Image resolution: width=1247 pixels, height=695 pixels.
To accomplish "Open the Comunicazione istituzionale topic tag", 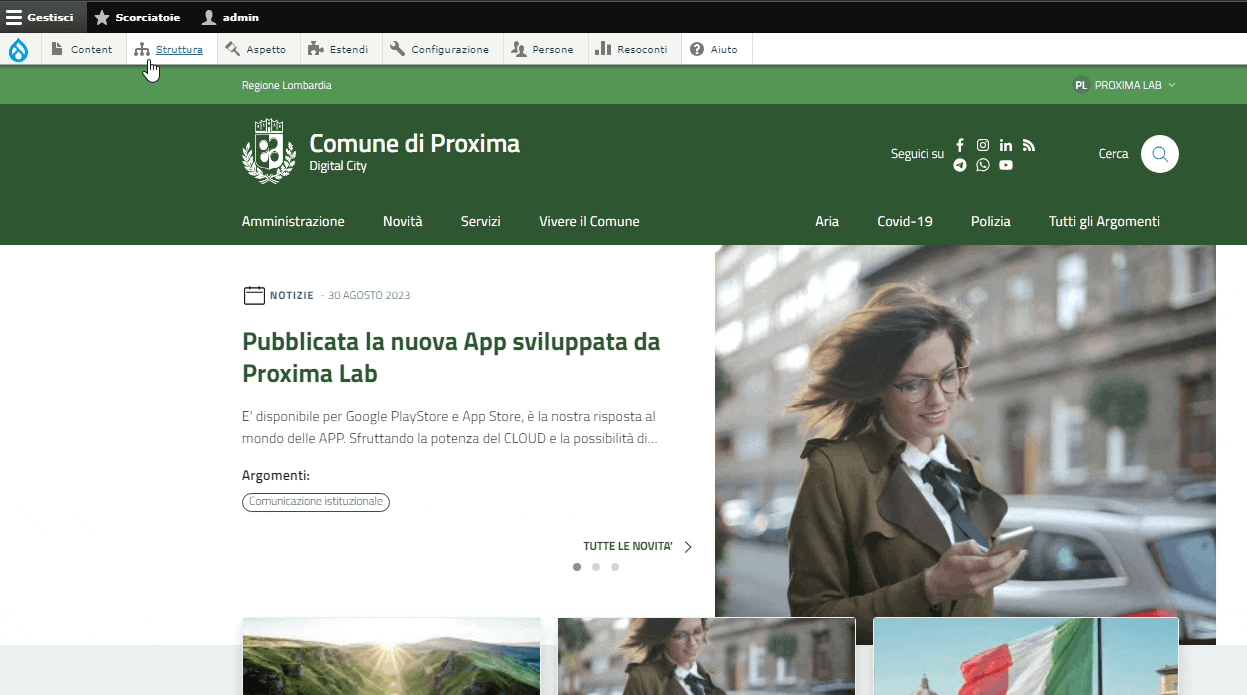I will pos(316,502).
